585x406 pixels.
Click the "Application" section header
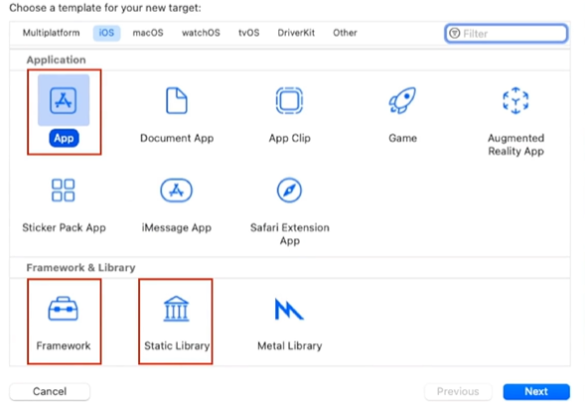point(56,60)
